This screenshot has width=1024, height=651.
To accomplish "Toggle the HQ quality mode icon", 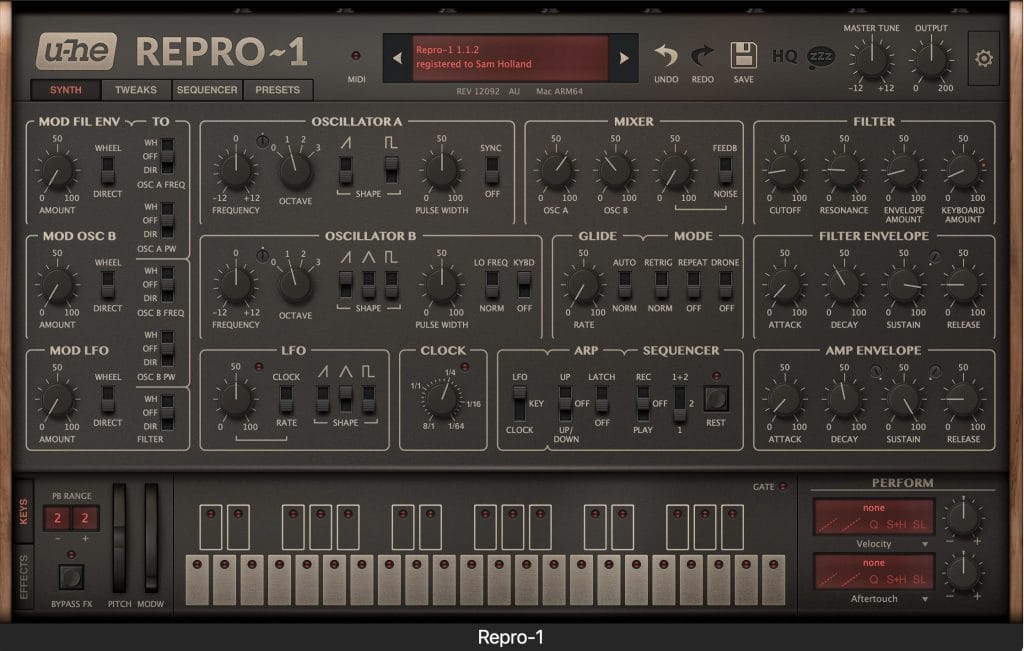I will [784, 57].
